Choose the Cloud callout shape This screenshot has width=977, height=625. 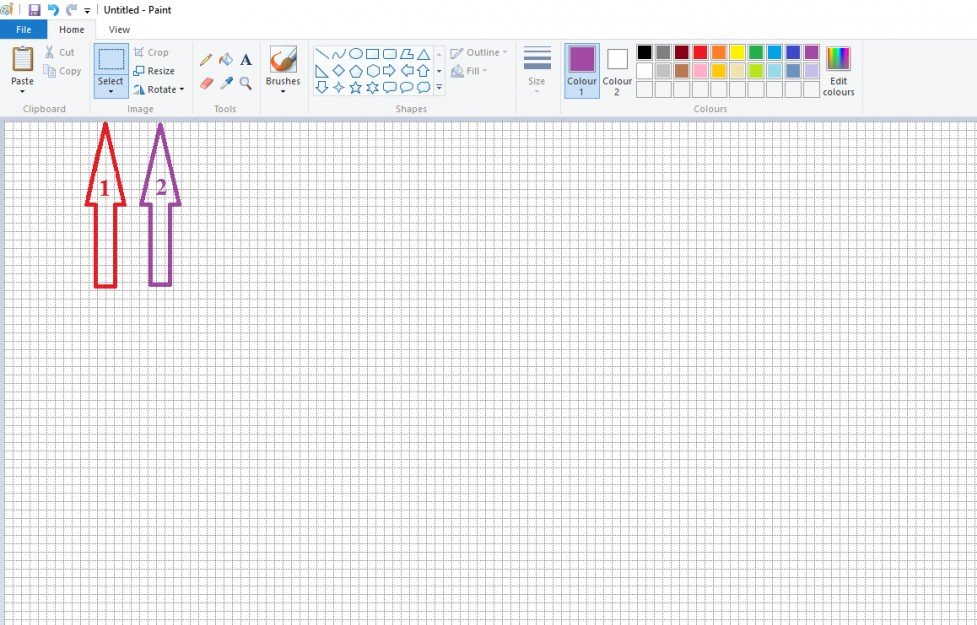[x=424, y=87]
